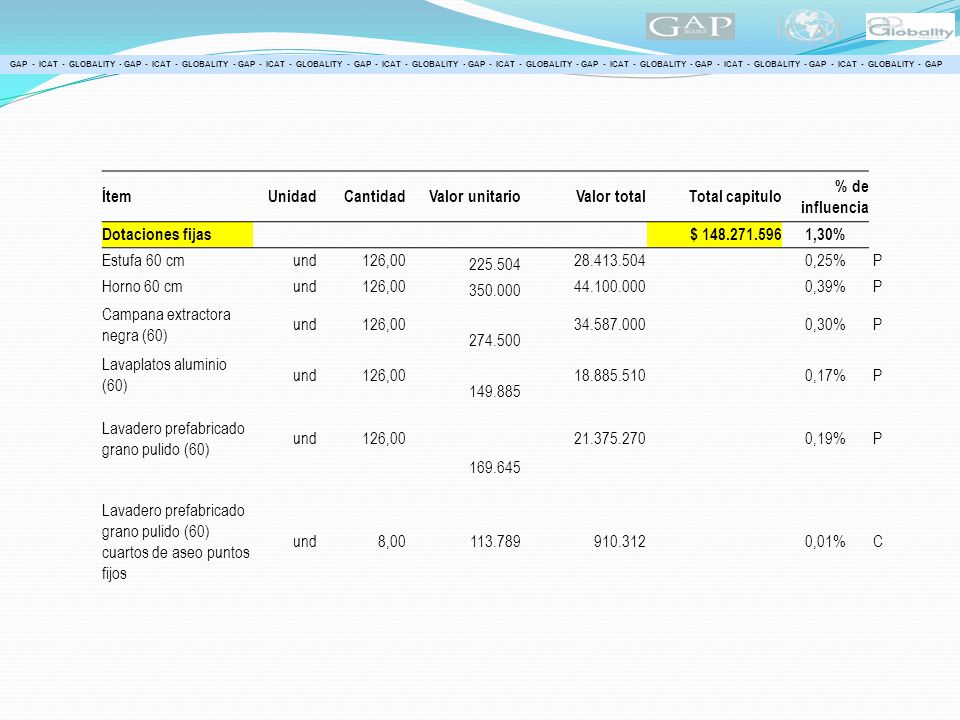
Task: Click the '0,39%' influence value
Action: click(x=825, y=287)
